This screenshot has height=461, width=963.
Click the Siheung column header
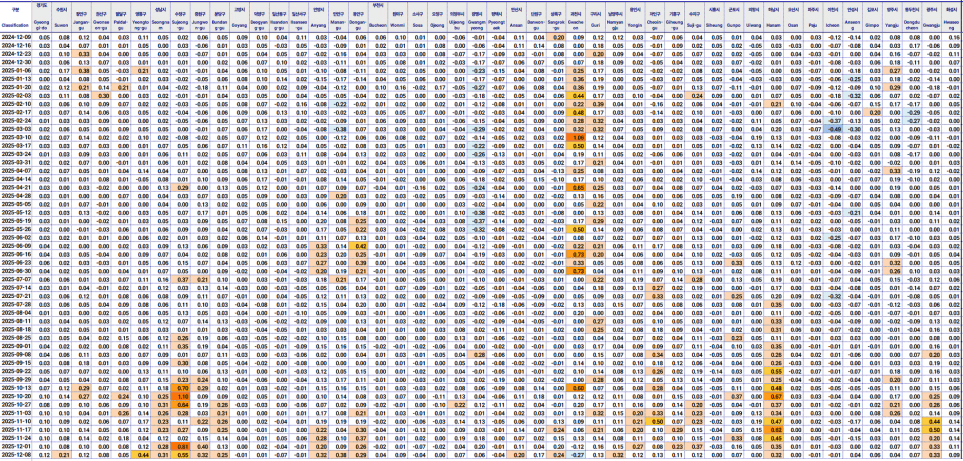click(716, 18)
